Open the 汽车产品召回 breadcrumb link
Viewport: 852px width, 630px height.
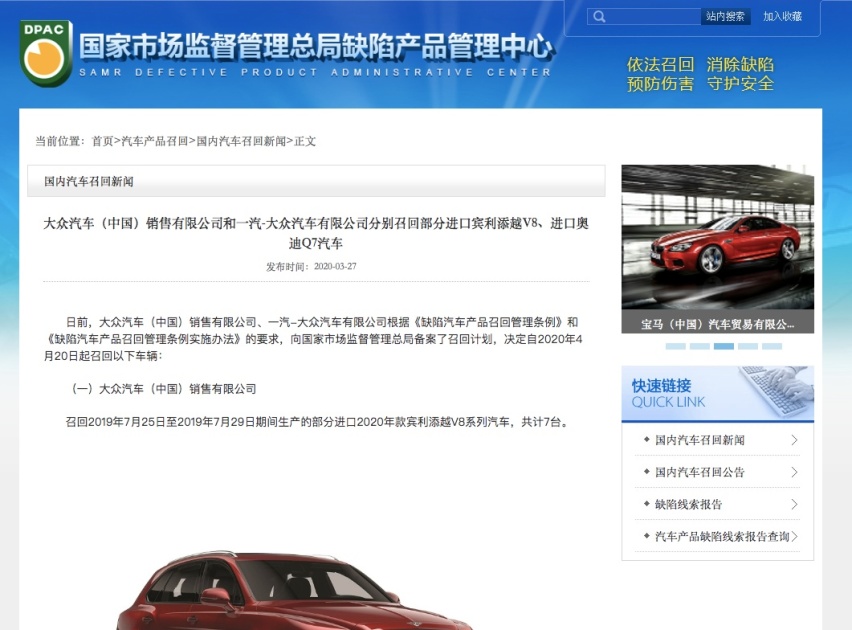click(154, 141)
